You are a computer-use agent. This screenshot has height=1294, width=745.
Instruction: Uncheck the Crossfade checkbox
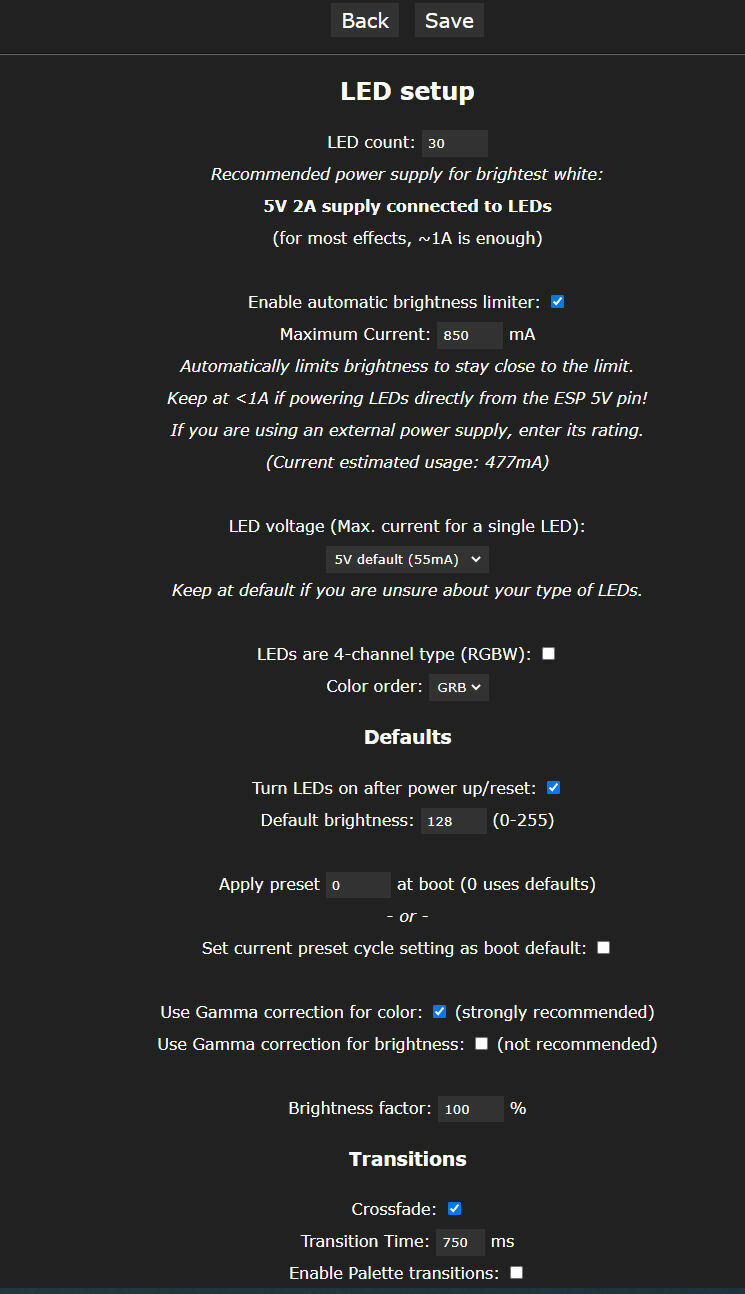click(x=455, y=1209)
